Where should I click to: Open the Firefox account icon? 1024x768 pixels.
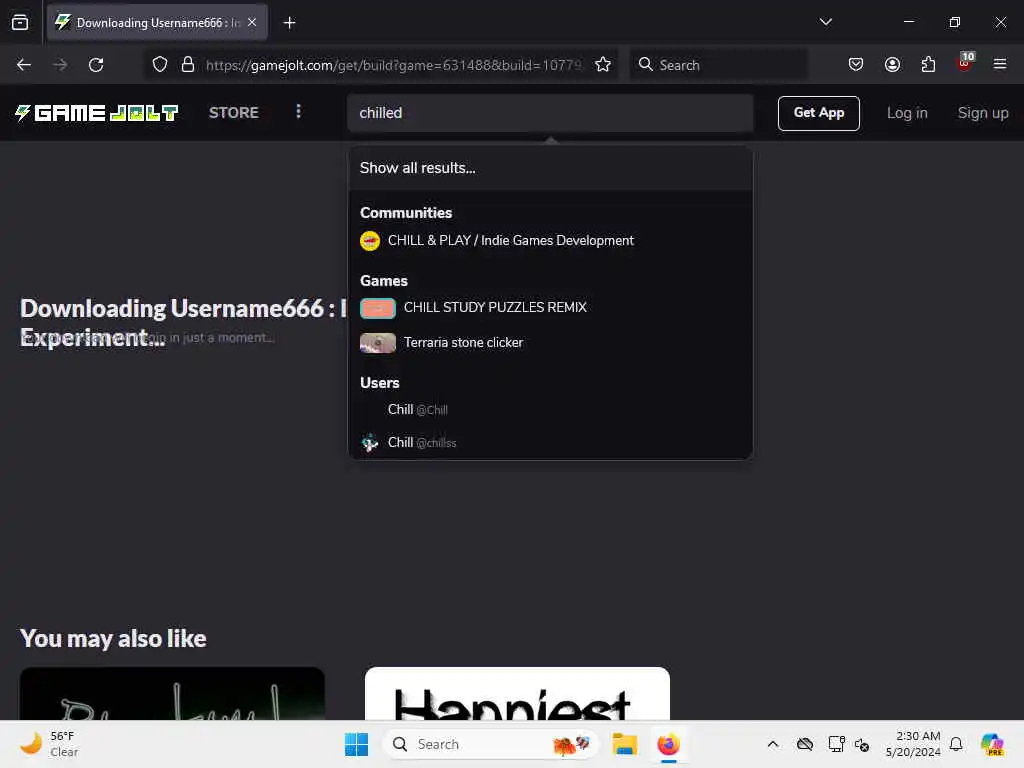tap(892, 65)
